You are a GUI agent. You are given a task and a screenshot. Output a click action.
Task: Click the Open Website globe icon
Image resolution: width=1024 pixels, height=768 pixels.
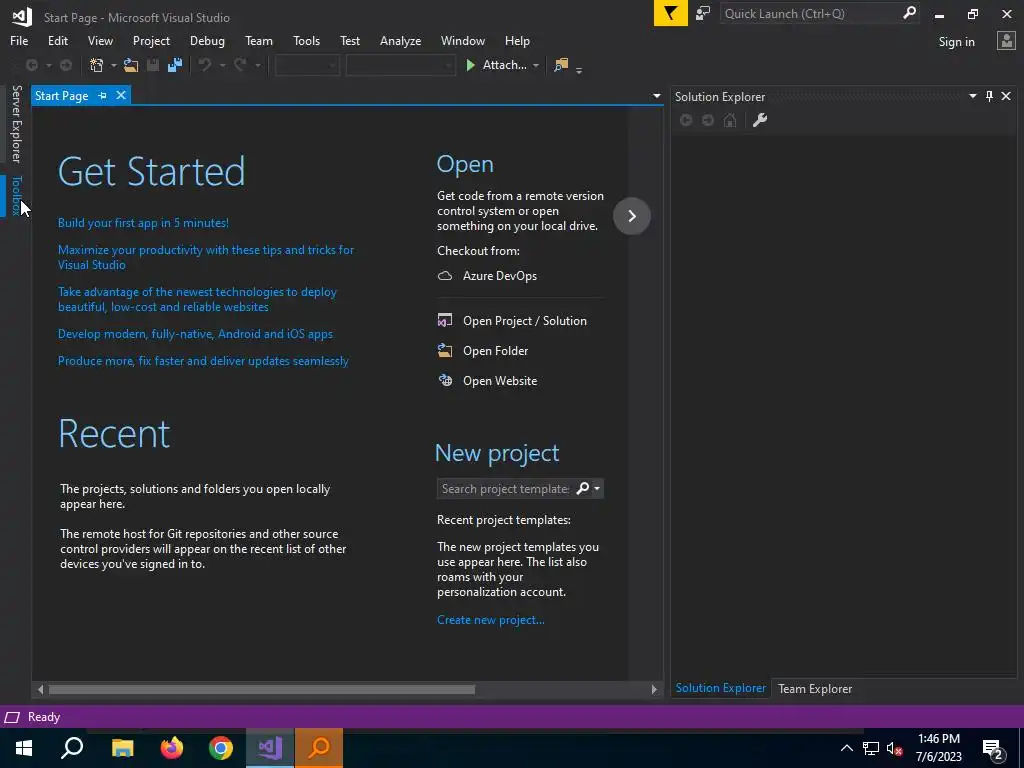[x=445, y=380]
